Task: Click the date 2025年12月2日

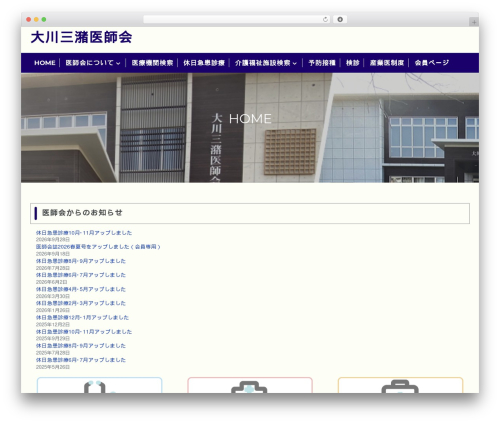Action: (53, 324)
